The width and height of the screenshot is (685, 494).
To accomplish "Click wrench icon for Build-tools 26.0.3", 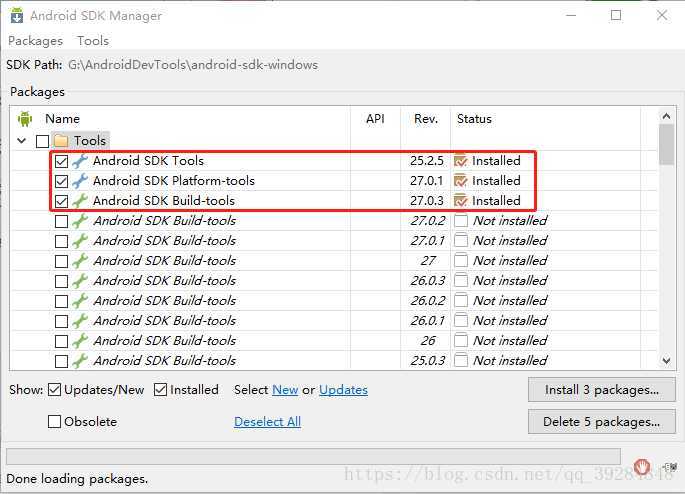I will [x=80, y=281].
